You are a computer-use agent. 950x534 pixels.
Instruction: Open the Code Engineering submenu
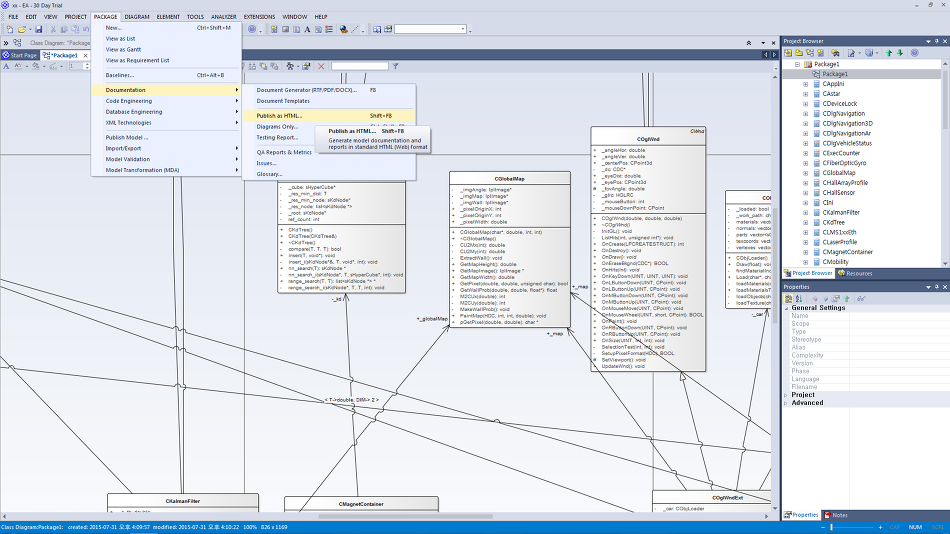click(166, 101)
